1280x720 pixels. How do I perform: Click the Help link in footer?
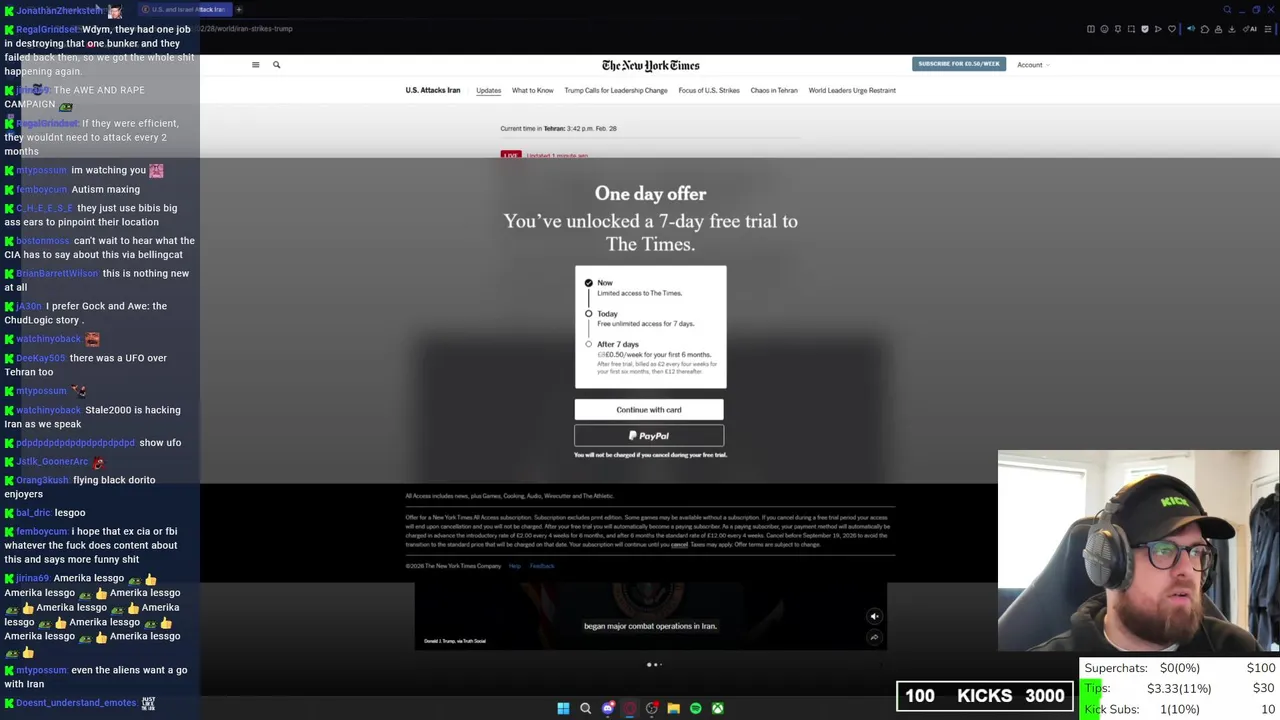click(x=515, y=566)
